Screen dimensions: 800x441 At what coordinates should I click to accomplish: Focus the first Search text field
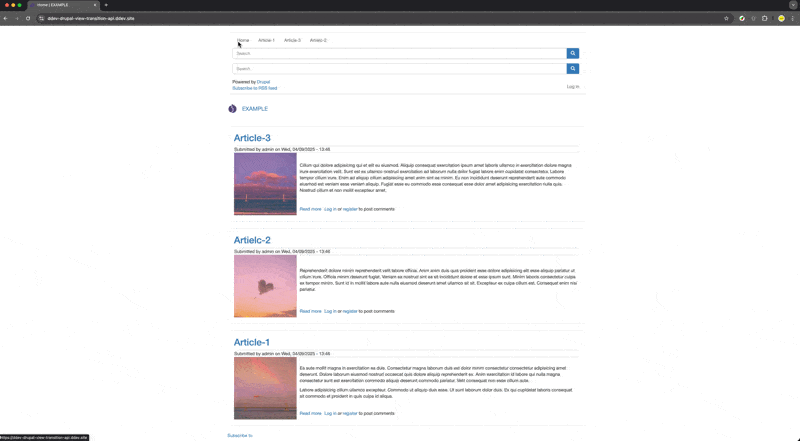(x=400, y=53)
